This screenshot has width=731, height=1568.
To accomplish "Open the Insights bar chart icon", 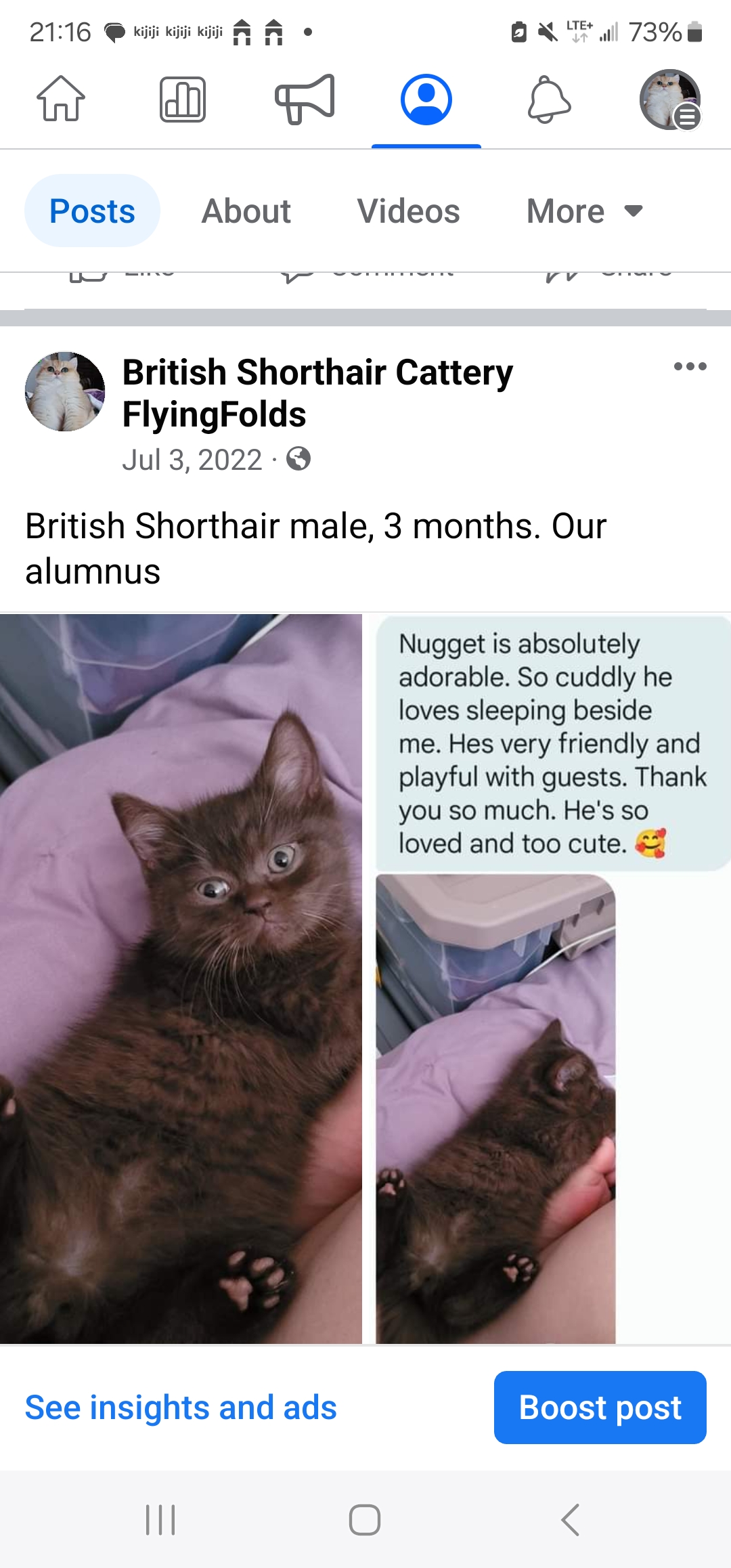I will [x=183, y=100].
